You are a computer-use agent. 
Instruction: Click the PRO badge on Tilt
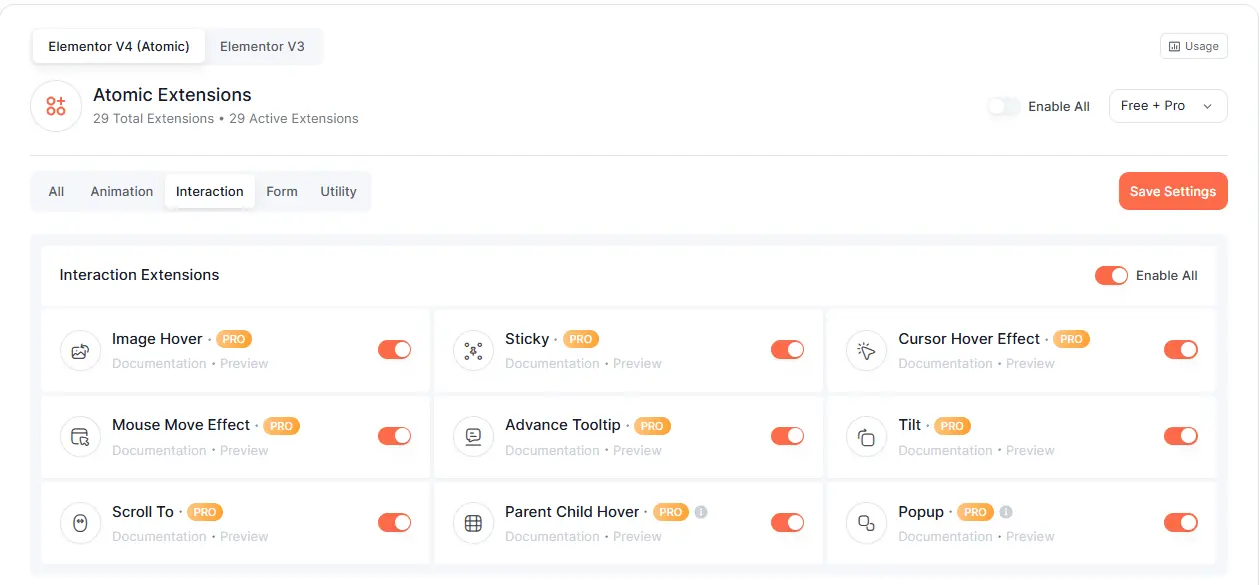[952, 426]
